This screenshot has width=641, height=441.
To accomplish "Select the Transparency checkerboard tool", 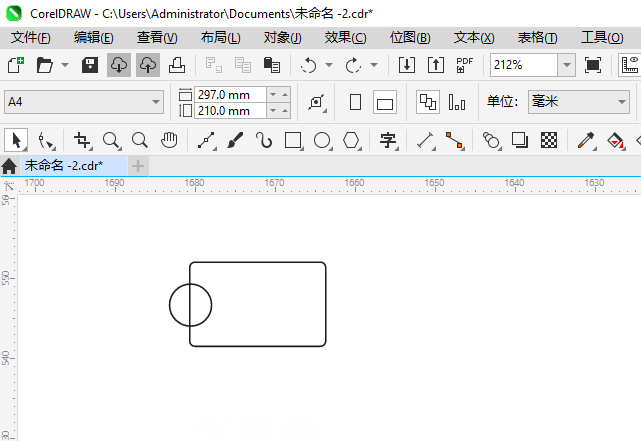I will (x=549, y=141).
